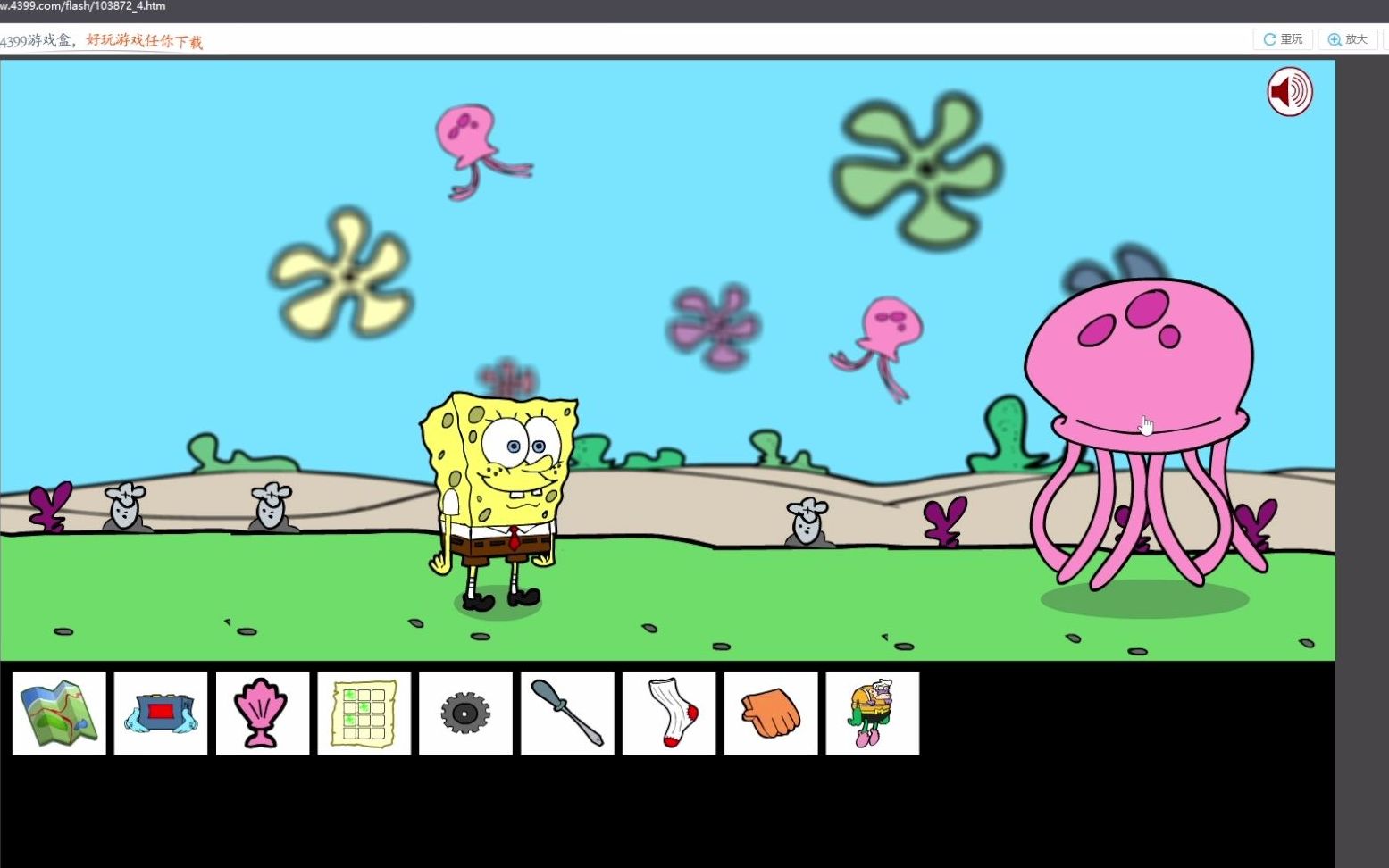1389x868 pixels.
Task: Pick the orange glove item
Action: point(771,714)
